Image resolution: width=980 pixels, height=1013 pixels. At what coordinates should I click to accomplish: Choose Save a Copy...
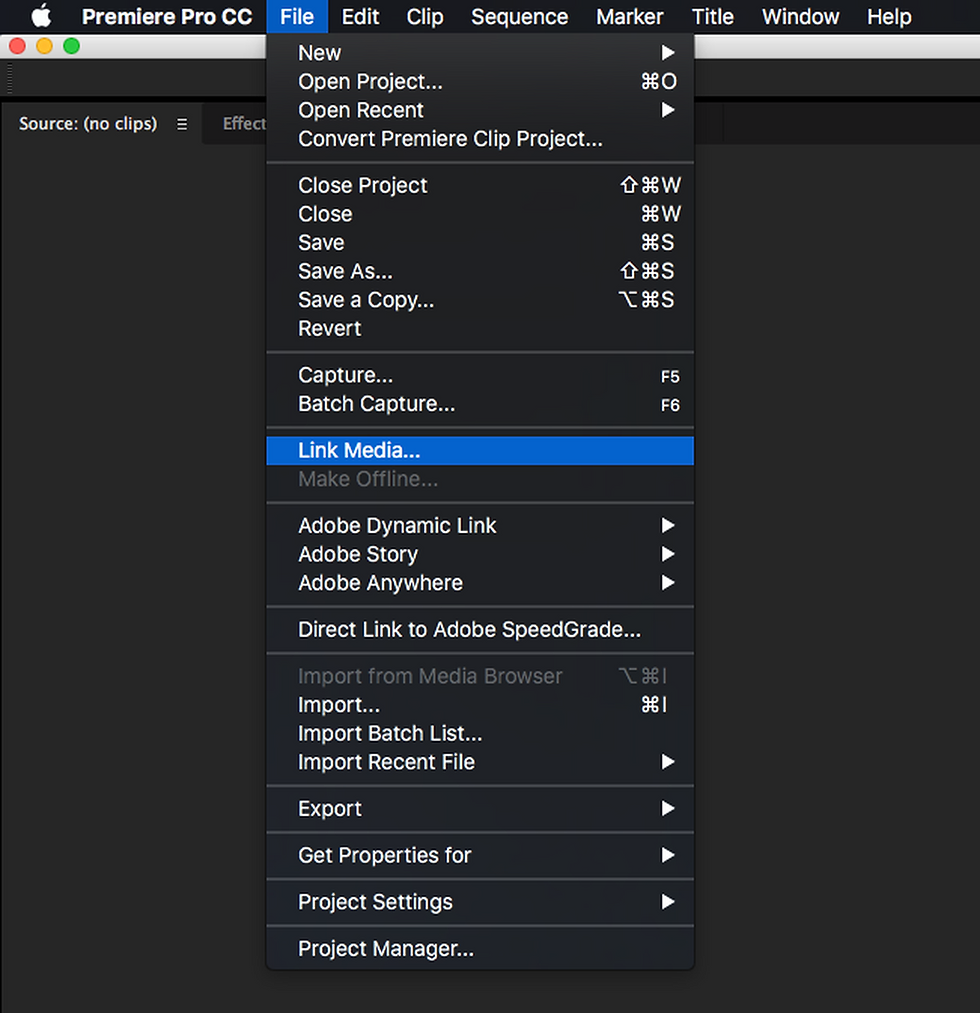pyautogui.click(x=480, y=300)
